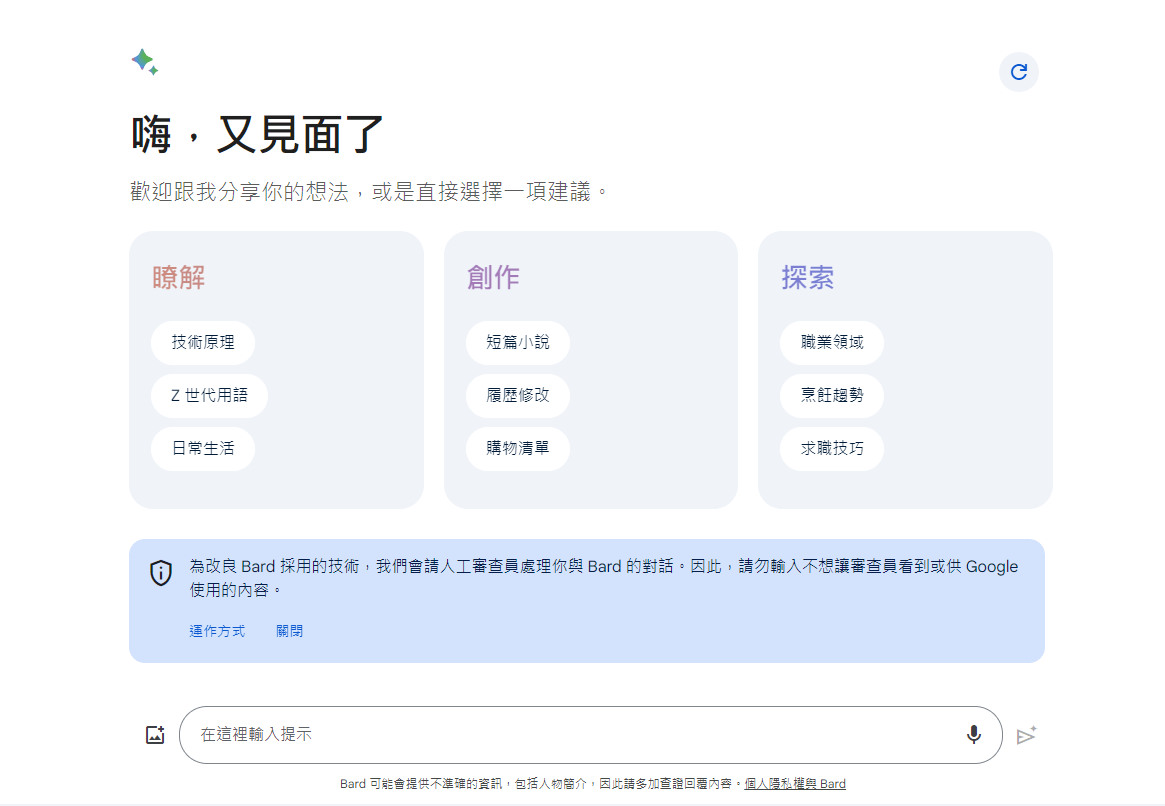
Task: Click the 履歷修改 suggestion chip
Action: point(517,396)
